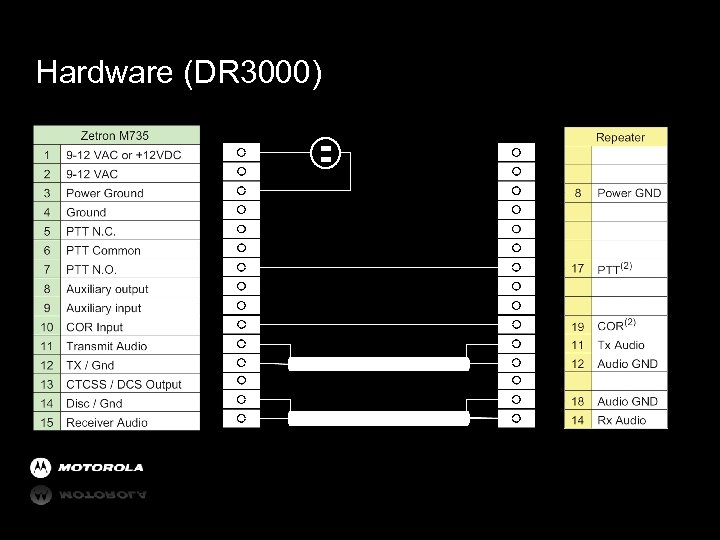Viewport: 720px width, 540px height.
Task: Click the 'Auxiliary output' row
Action: (x=117, y=288)
